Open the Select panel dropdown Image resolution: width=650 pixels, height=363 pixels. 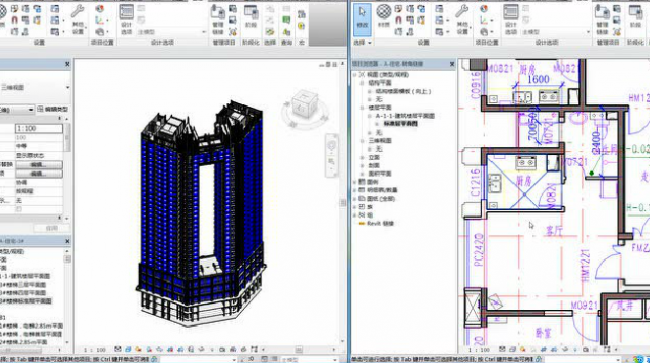(362, 43)
